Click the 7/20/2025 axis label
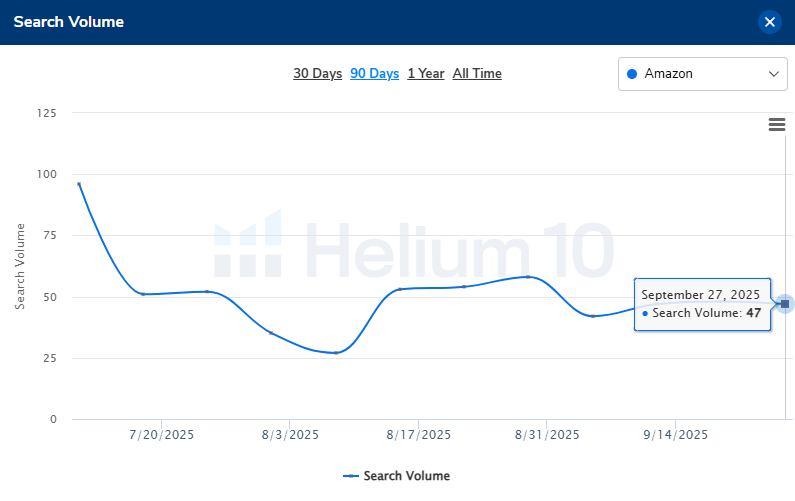The image size is (795, 501). click(x=162, y=435)
